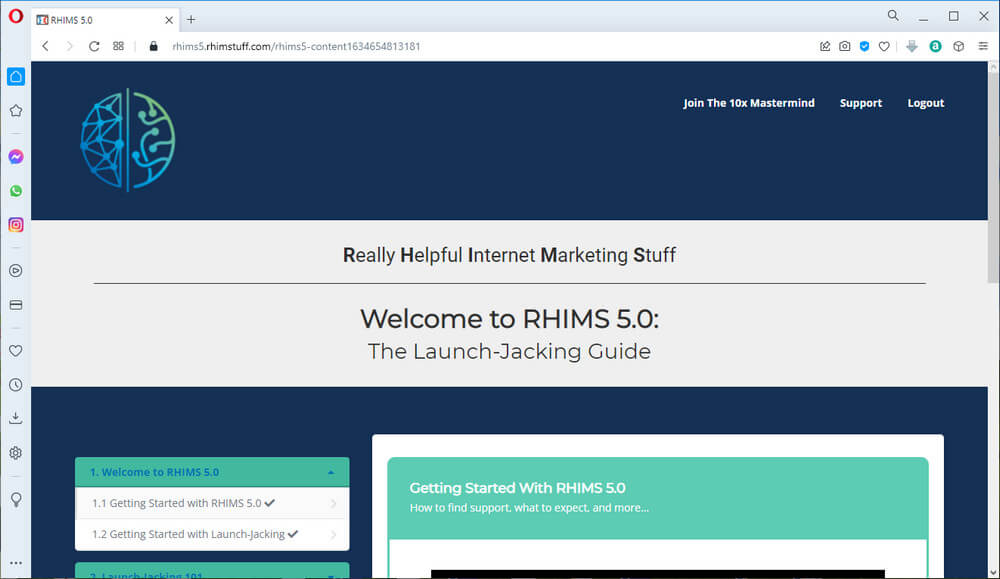This screenshot has width=1000, height=579.
Task: Click Join The 10x Mastermind link
Action: click(x=749, y=103)
